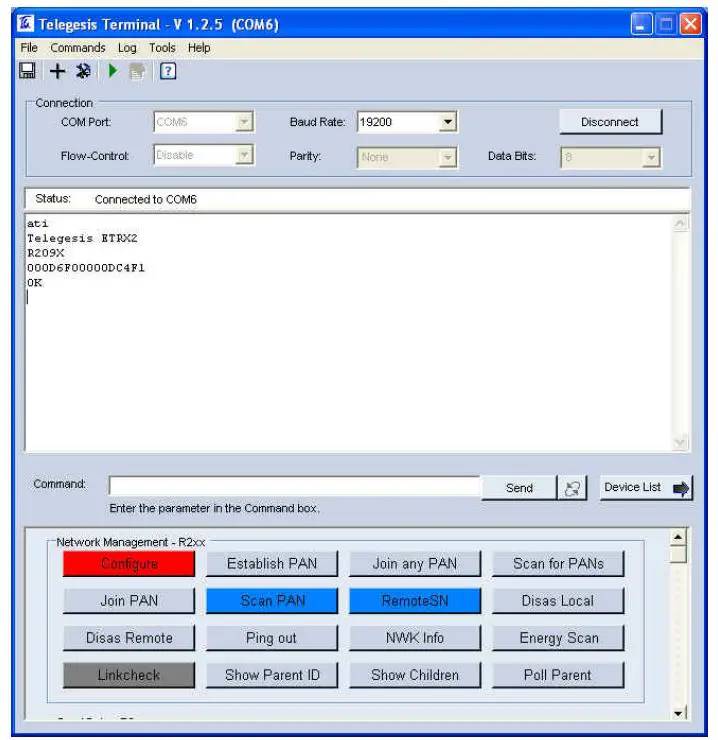Click the Establish PAN button

click(272, 563)
